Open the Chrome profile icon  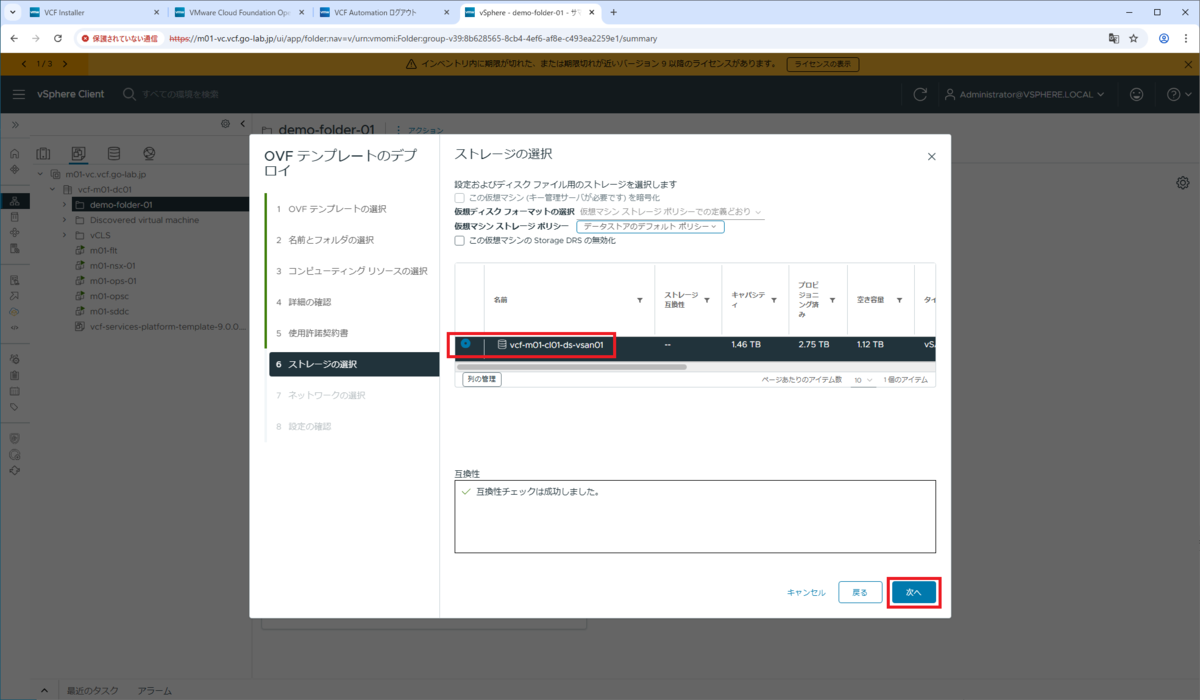click(x=1164, y=38)
